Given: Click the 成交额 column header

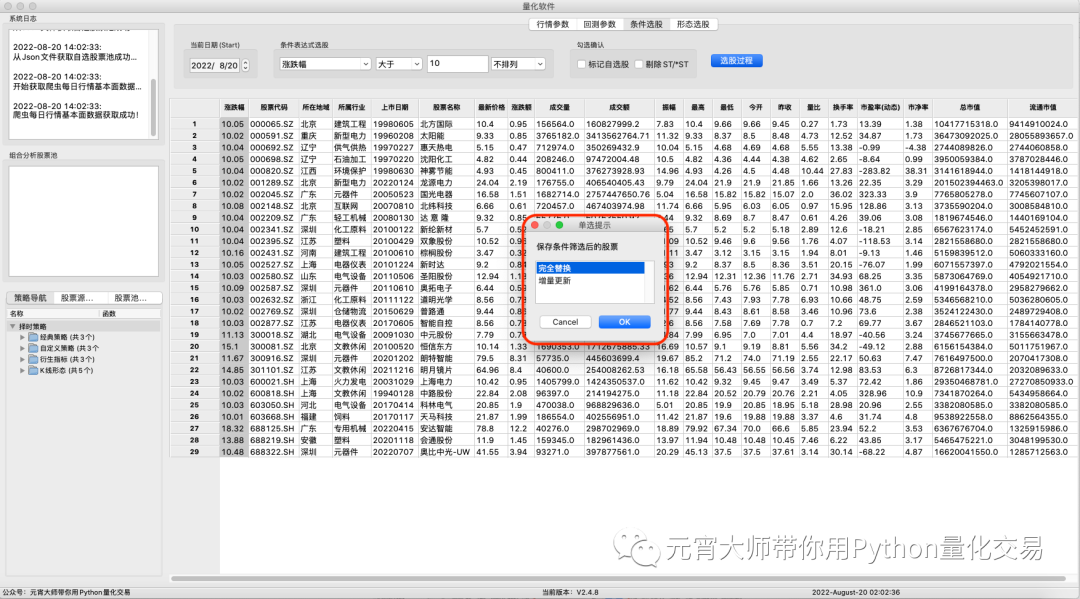Looking at the screenshot, I should [619, 107].
